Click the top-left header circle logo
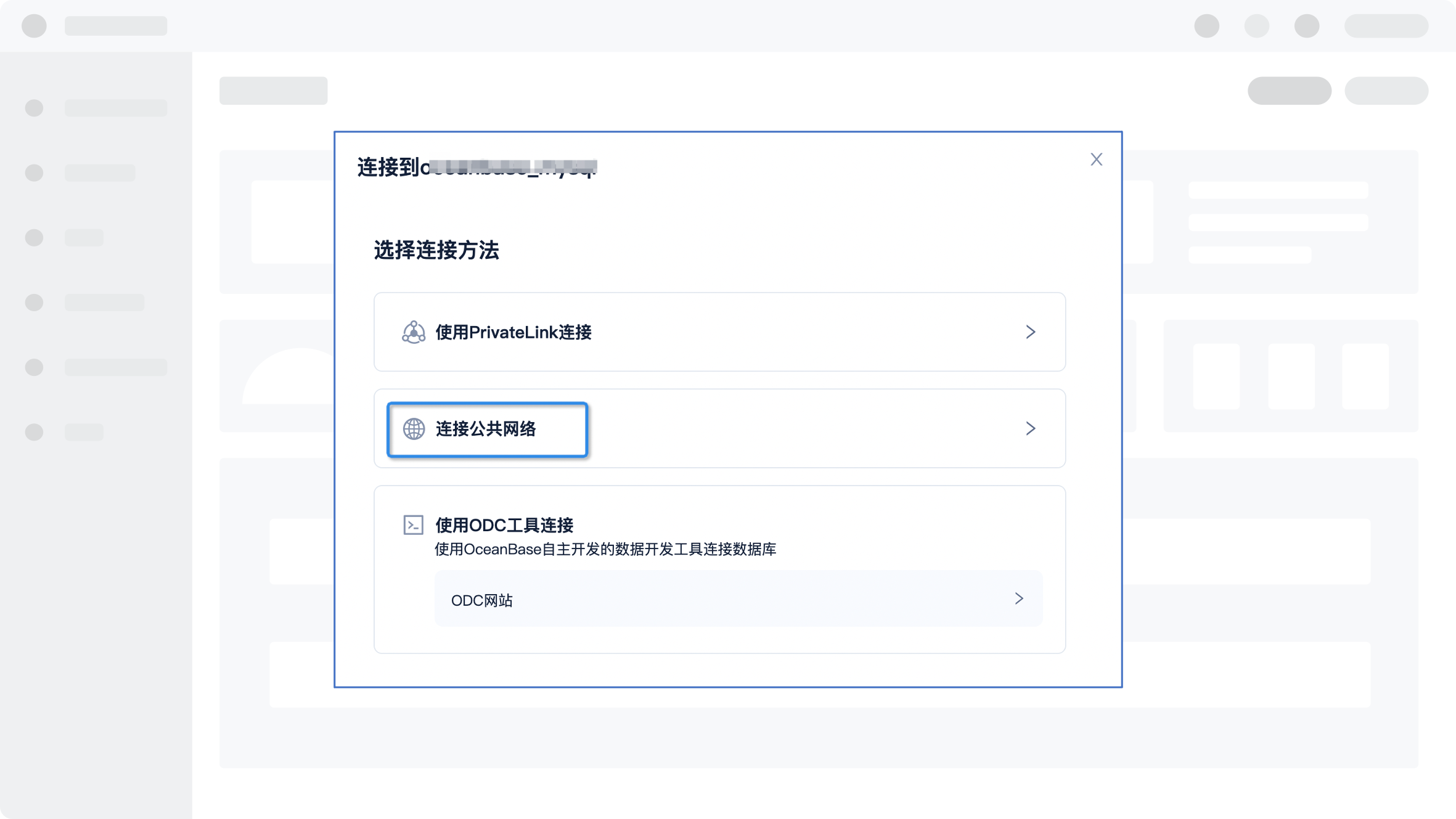 pos(34,26)
